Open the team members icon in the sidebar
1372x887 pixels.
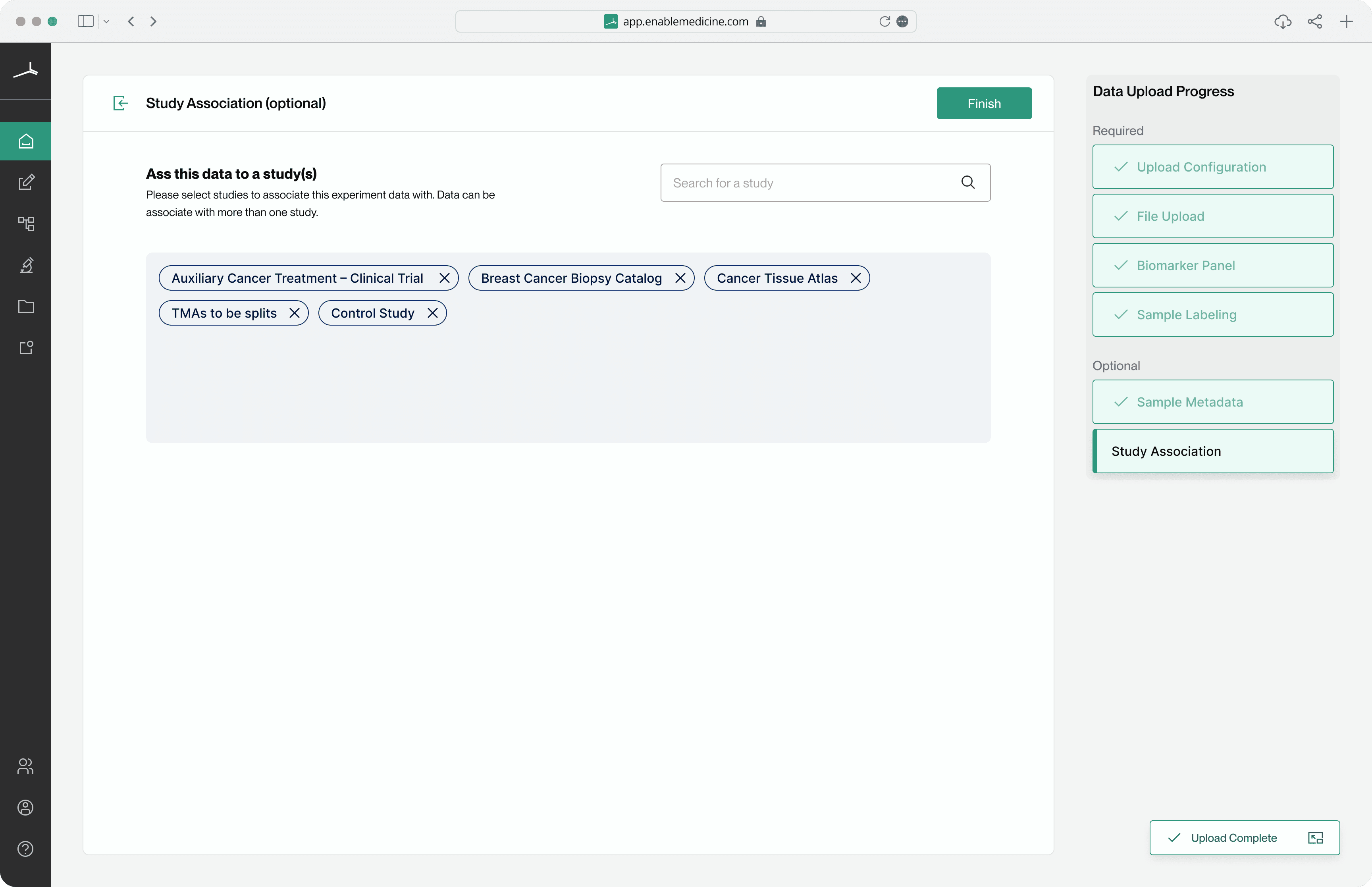[25, 766]
